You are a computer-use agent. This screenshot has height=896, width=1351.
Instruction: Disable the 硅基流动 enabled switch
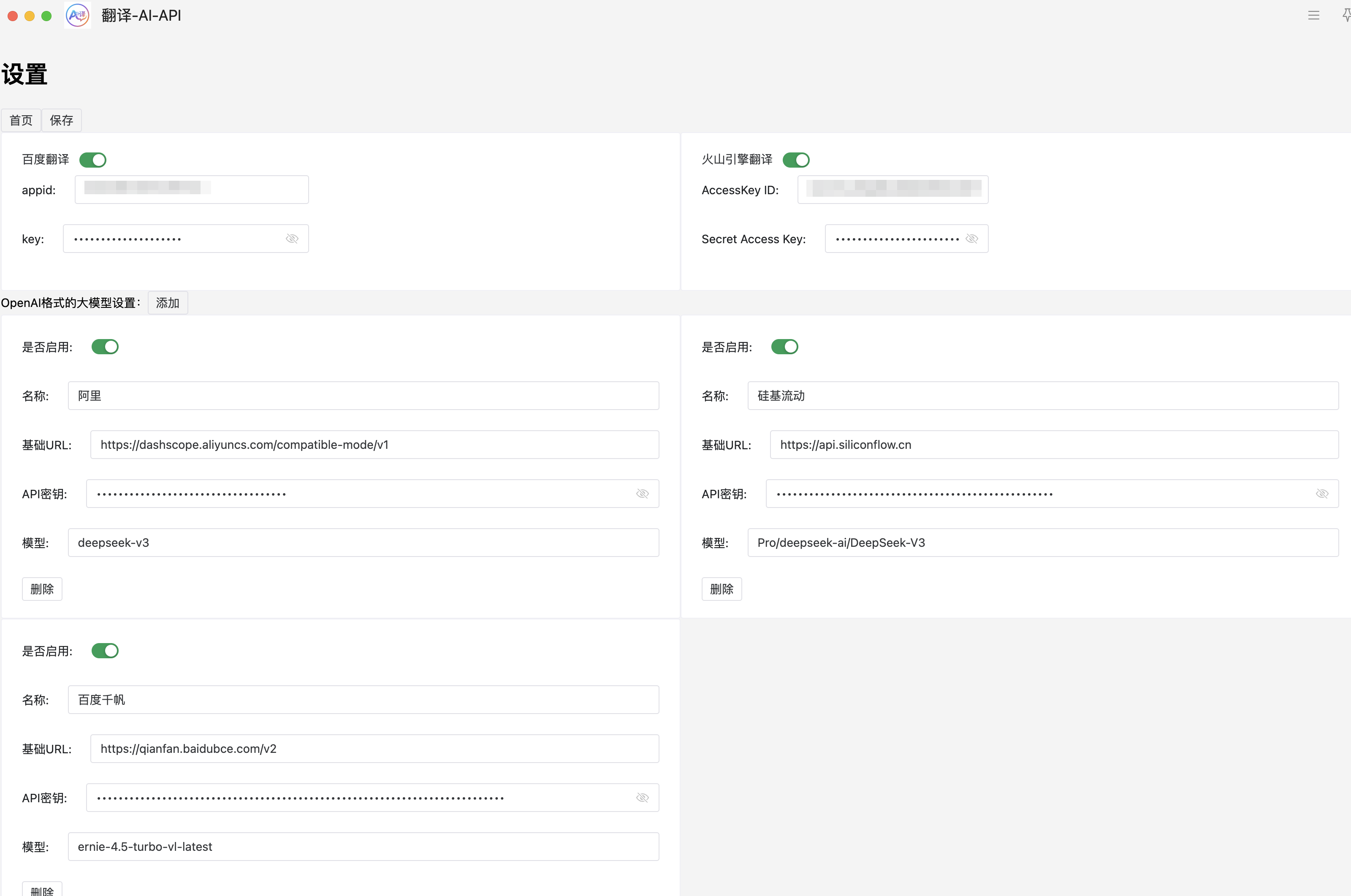click(x=784, y=347)
